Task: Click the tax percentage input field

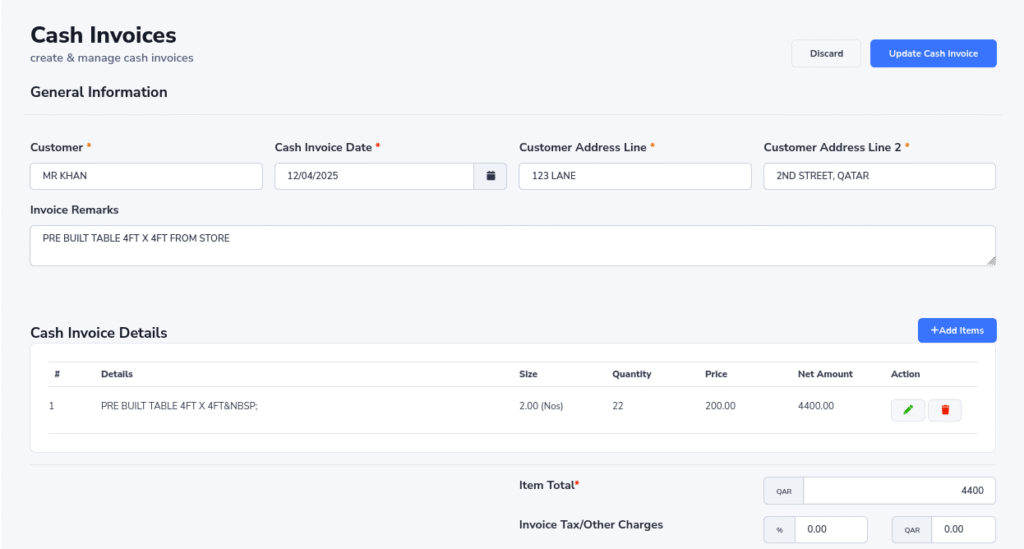Action: 830,529
